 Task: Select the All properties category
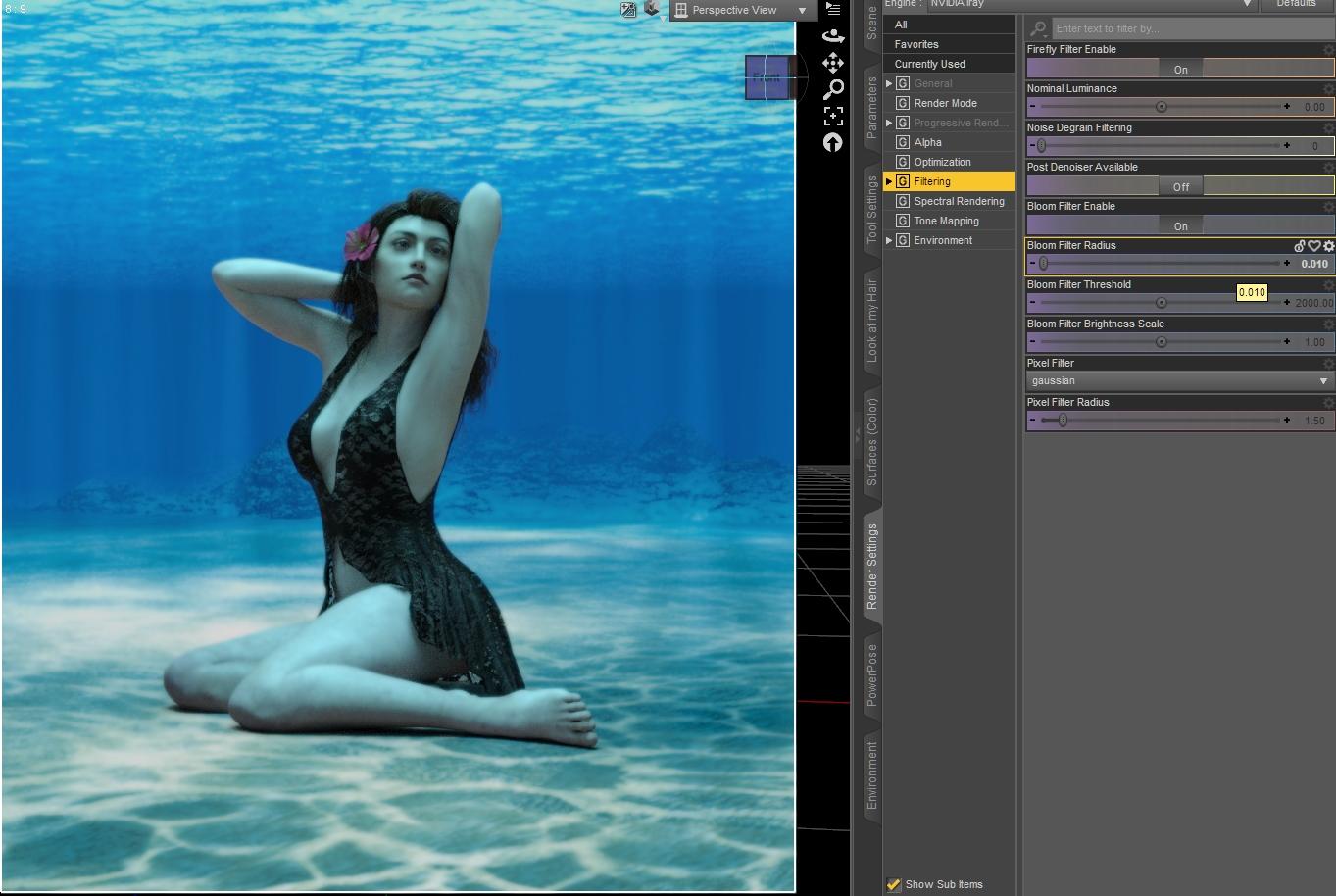tap(950, 25)
